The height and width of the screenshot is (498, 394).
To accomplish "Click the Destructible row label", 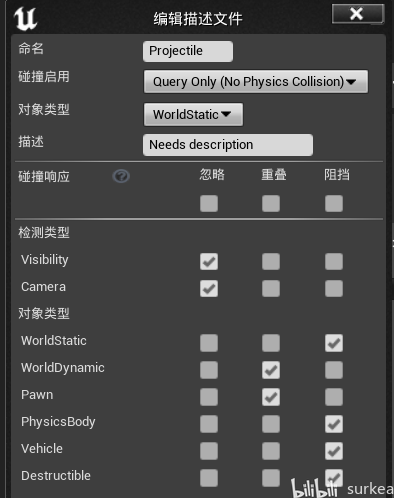I will point(56,476).
